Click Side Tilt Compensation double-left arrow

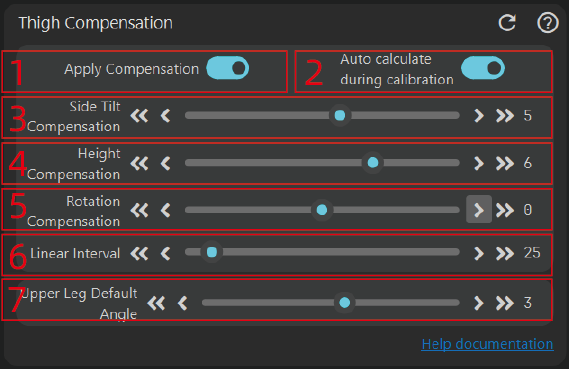point(139,116)
